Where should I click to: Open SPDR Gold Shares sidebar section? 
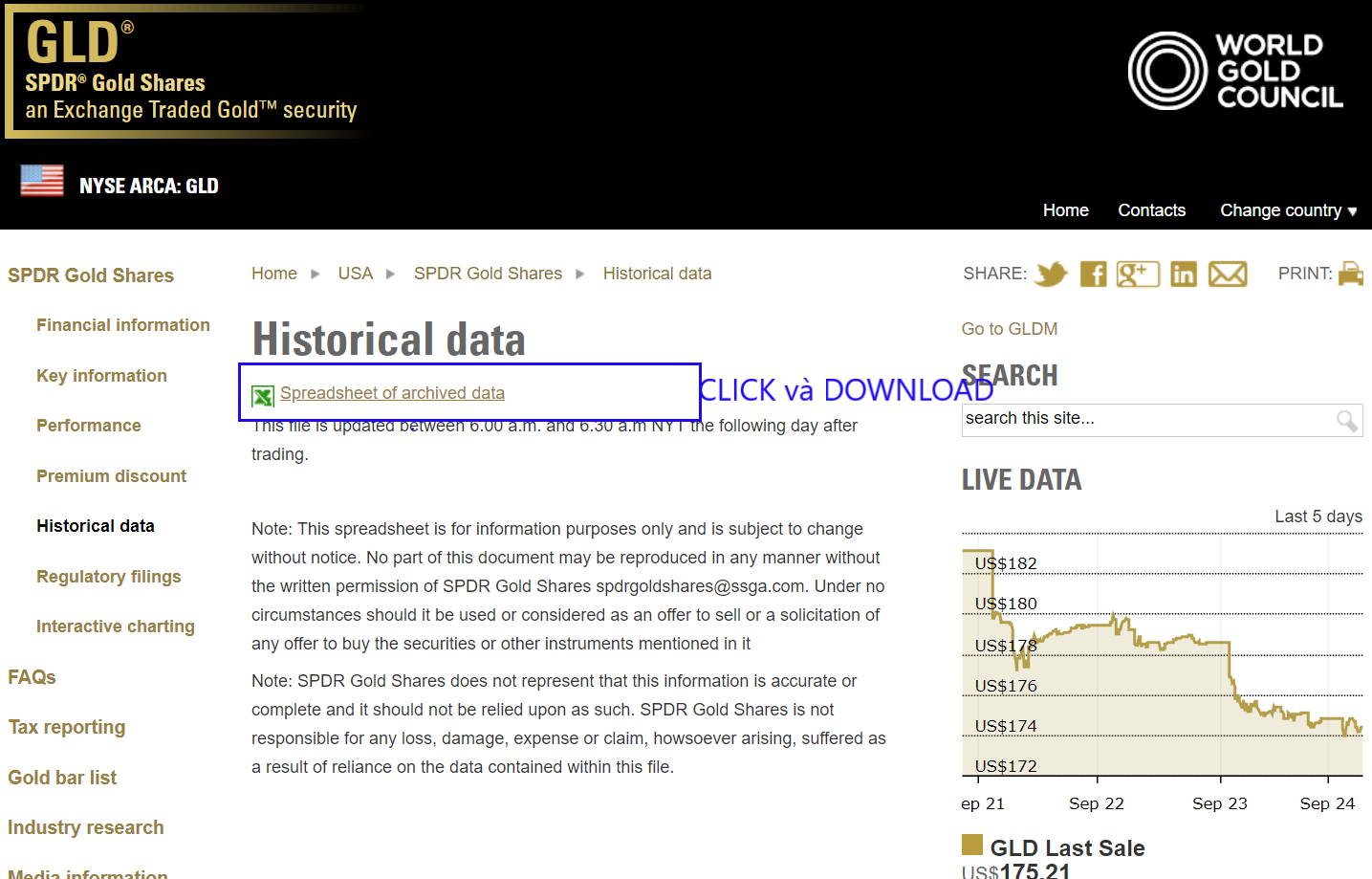(91, 275)
